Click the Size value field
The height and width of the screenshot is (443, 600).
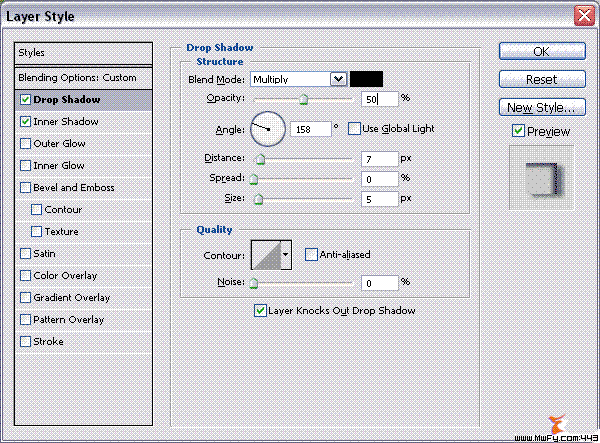coord(380,199)
